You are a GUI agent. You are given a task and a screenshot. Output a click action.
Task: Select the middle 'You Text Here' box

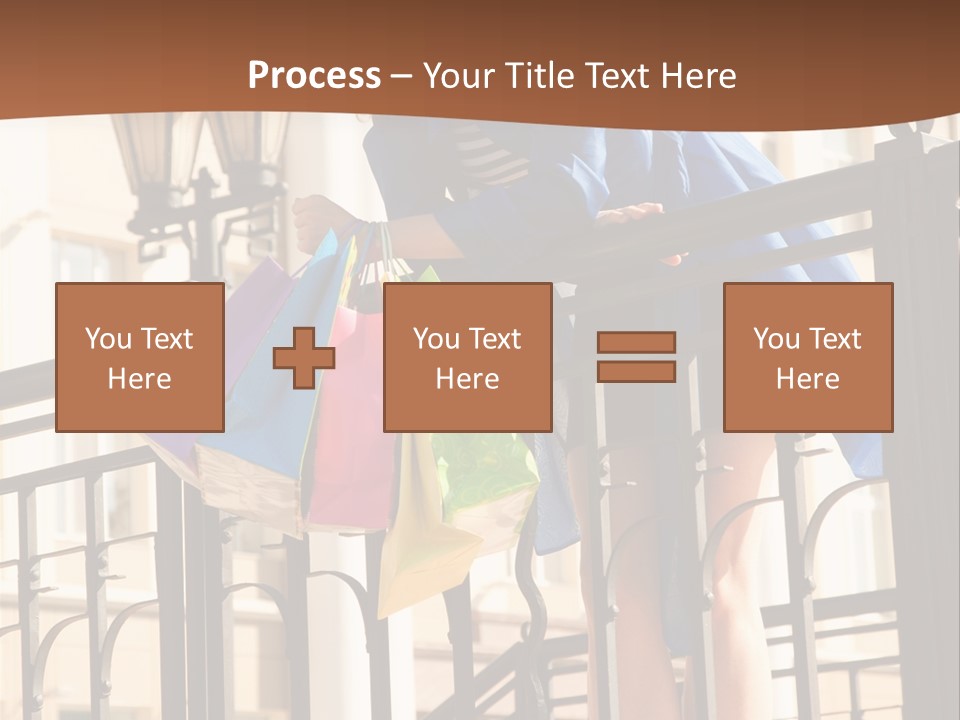pos(468,357)
